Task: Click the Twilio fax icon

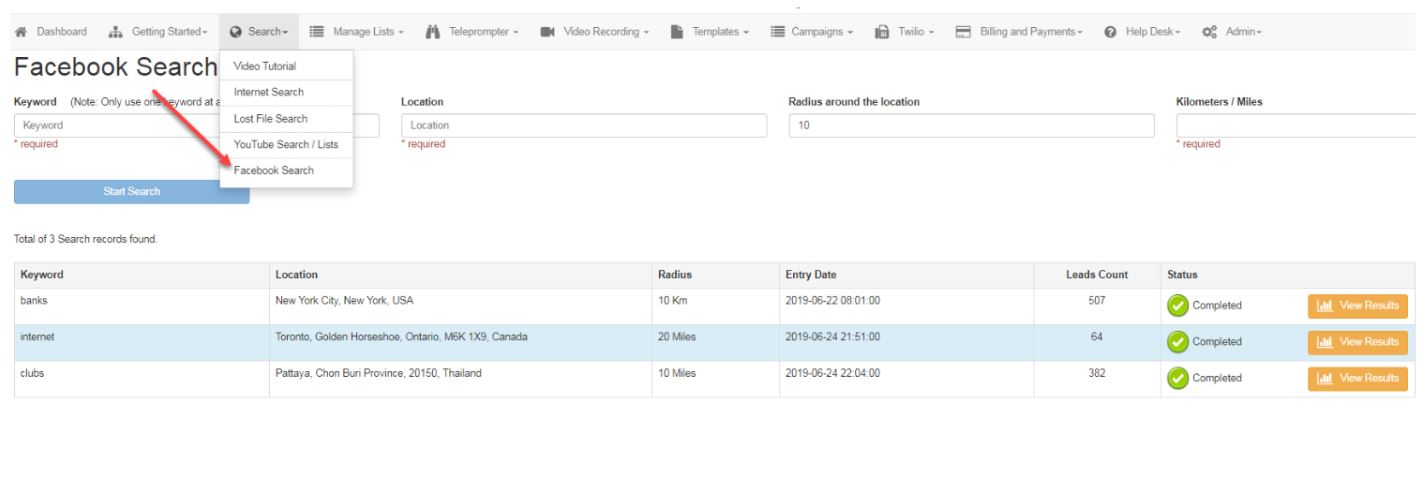Action: point(882,32)
